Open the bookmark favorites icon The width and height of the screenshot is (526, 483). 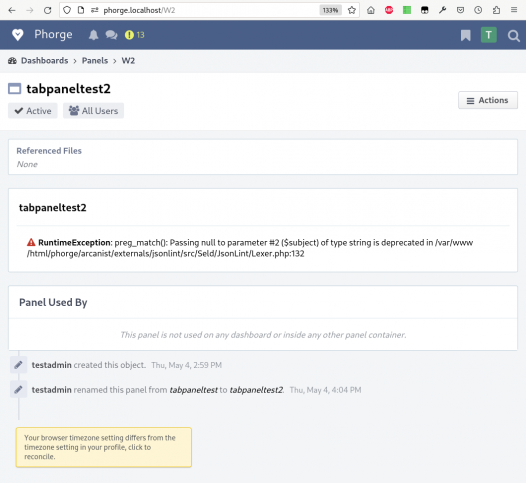[465, 35]
